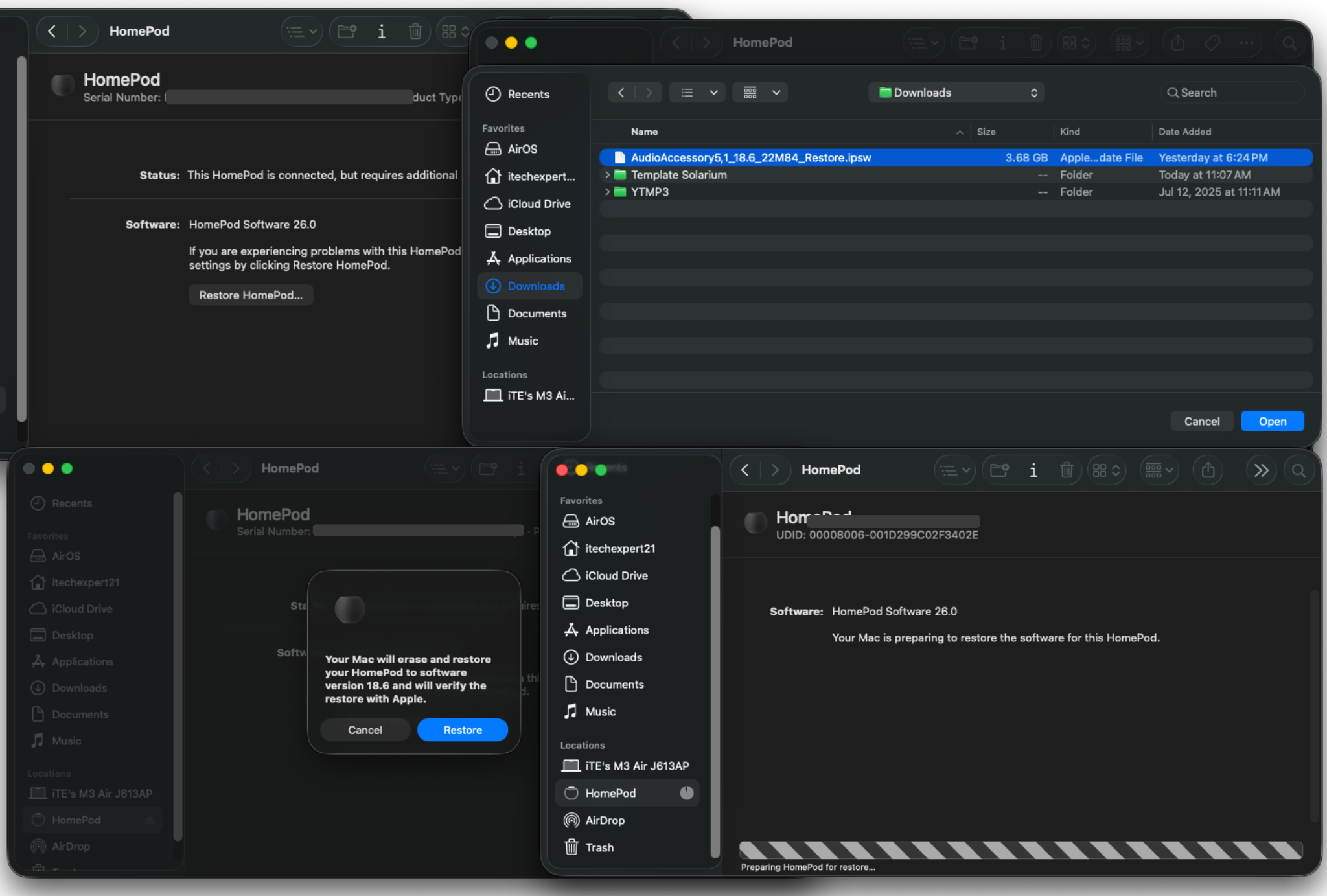This screenshot has height=896, width=1327.
Task: Click Restore in the erase confirmation dialog
Action: tap(463, 729)
